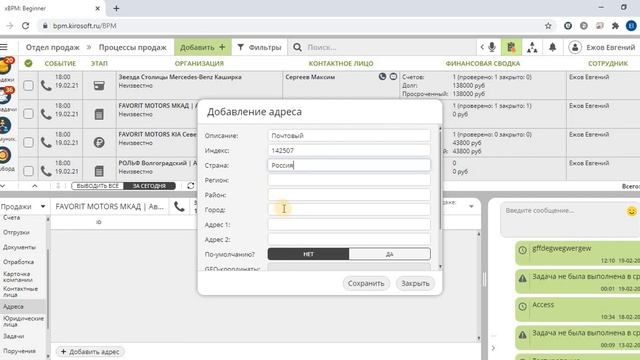Click the Описание field containing Почтовый

(349, 136)
